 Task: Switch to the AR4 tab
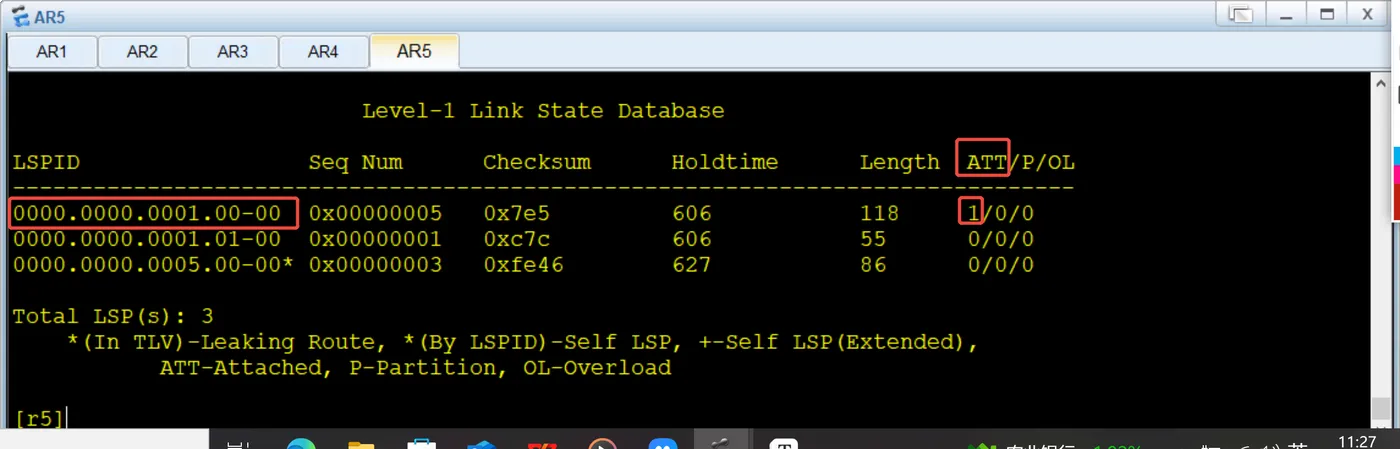click(x=323, y=52)
